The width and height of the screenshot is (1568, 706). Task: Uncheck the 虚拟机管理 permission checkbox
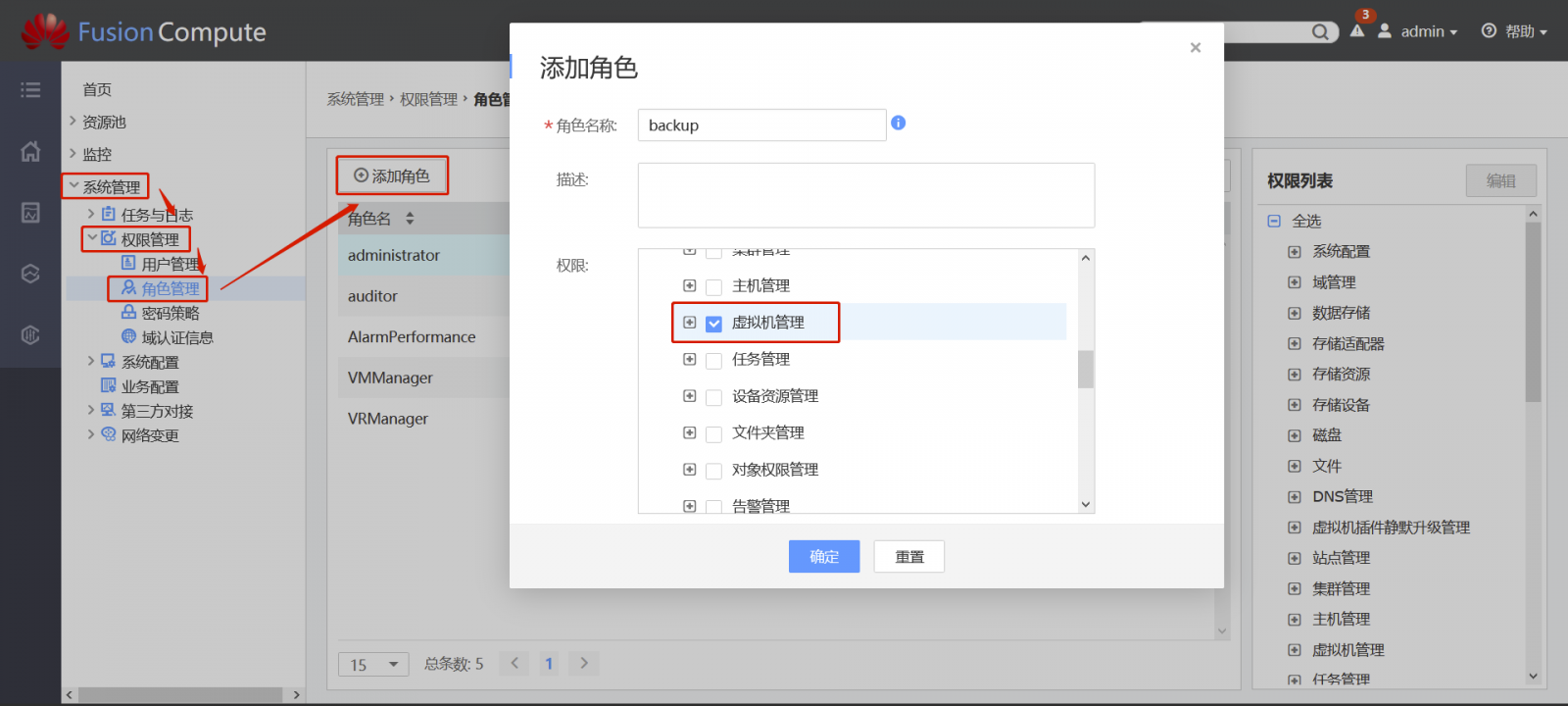[x=713, y=324]
